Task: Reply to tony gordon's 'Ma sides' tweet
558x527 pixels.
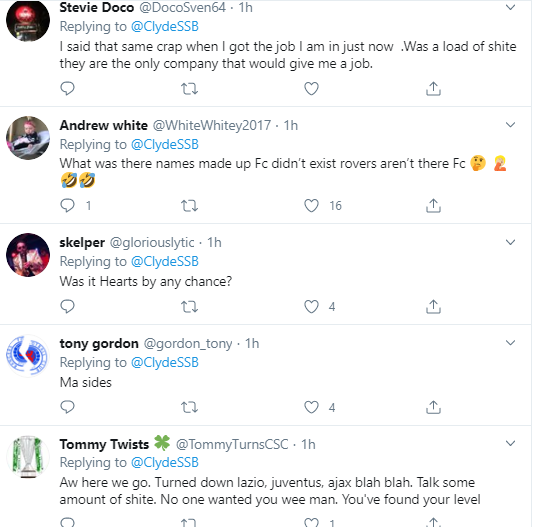Action: pos(67,407)
